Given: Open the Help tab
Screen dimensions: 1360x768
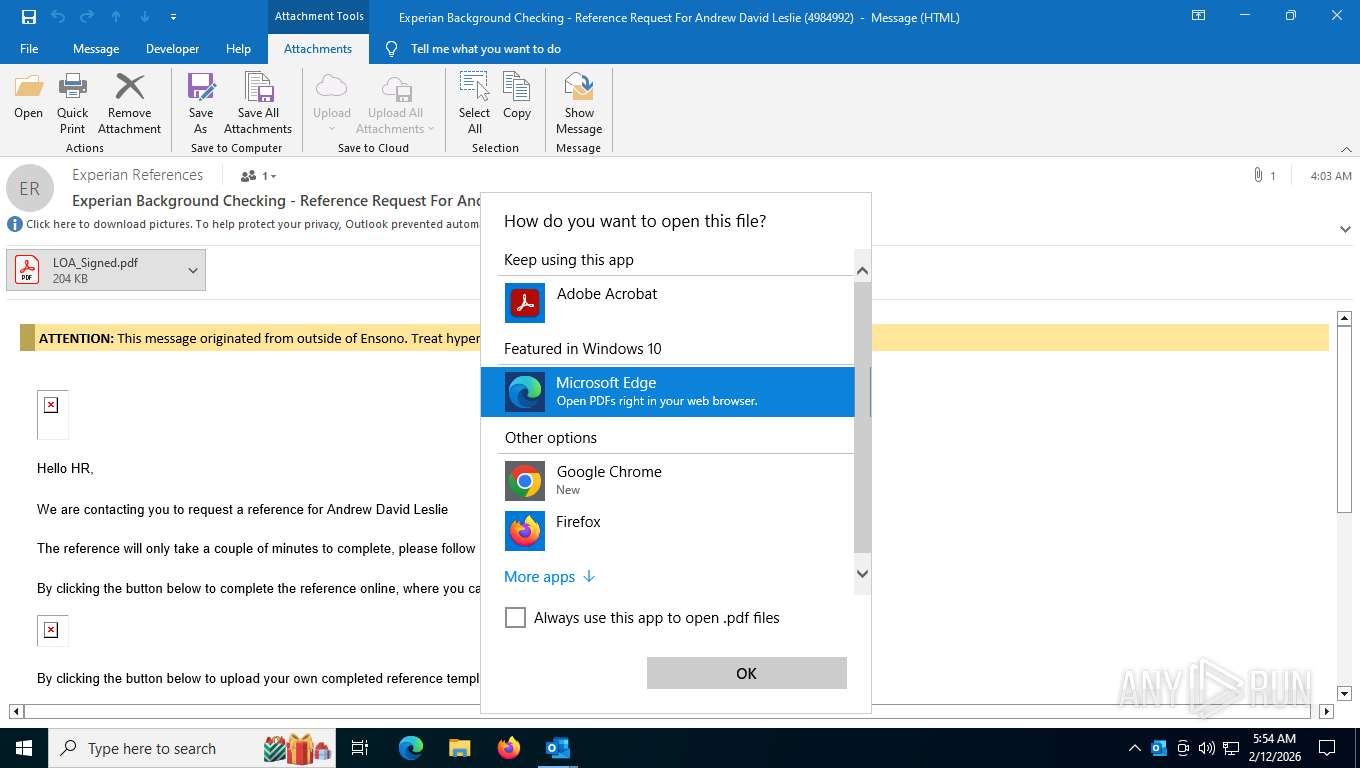Looking at the screenshot, I should 238,48.
